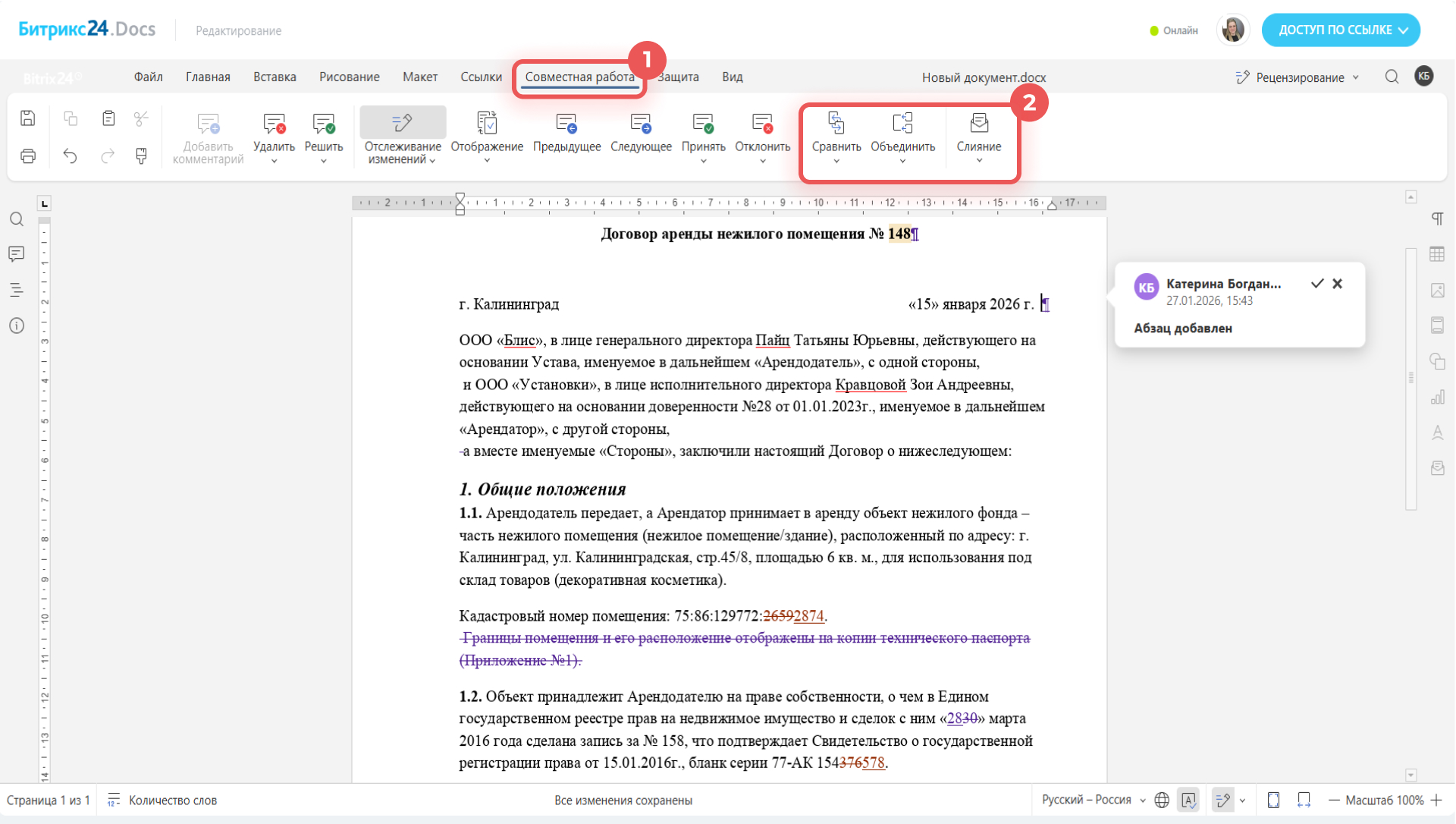Click the Previous change (Предыдущее) icon
Viewport: 1456px width, 824px height.
click(566, 124)
